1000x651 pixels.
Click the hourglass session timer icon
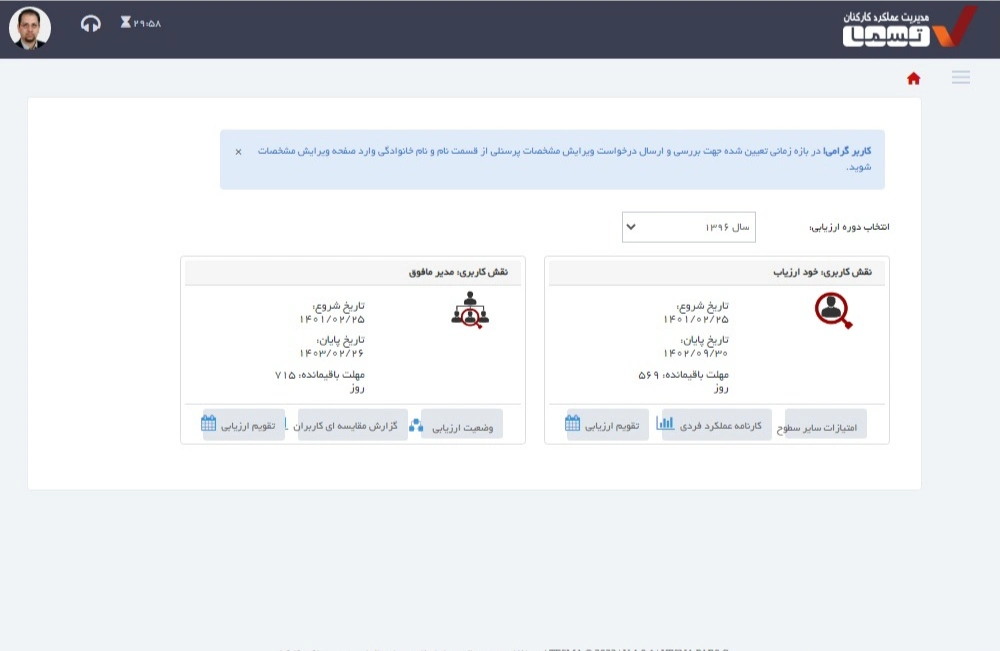[125, 22]
